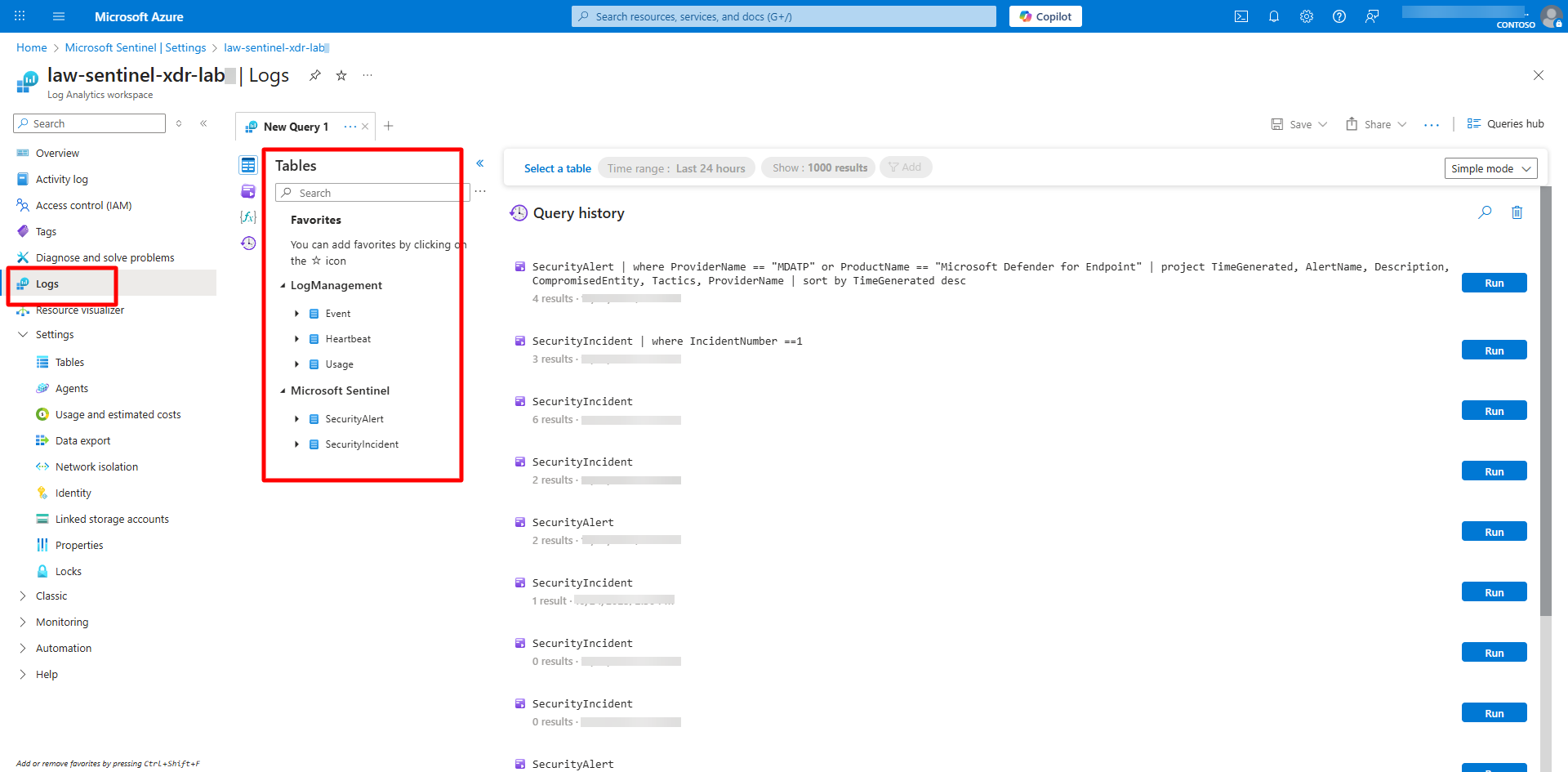Open the Simple mode dropdown
This screenshot has width=1568, height=772.
pos(1490,168)
